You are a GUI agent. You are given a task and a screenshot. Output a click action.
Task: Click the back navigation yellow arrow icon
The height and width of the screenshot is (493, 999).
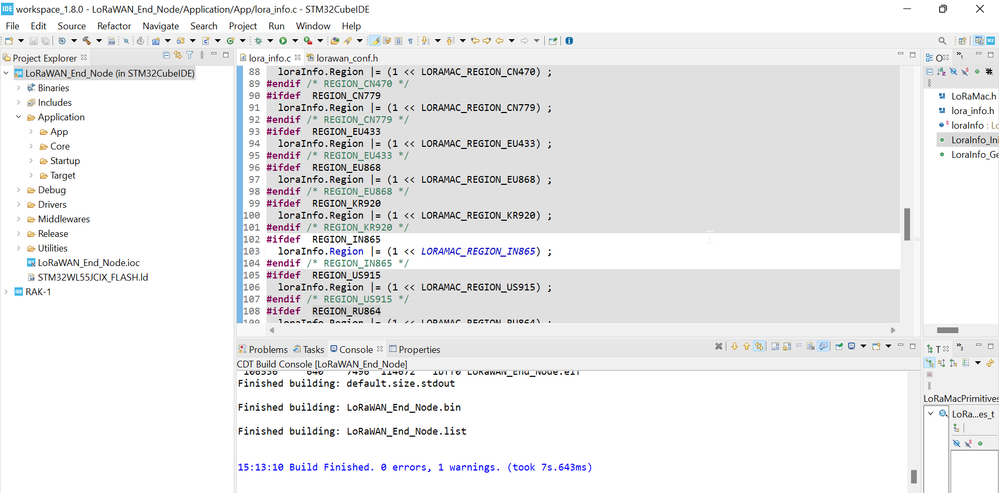(499, 40)
